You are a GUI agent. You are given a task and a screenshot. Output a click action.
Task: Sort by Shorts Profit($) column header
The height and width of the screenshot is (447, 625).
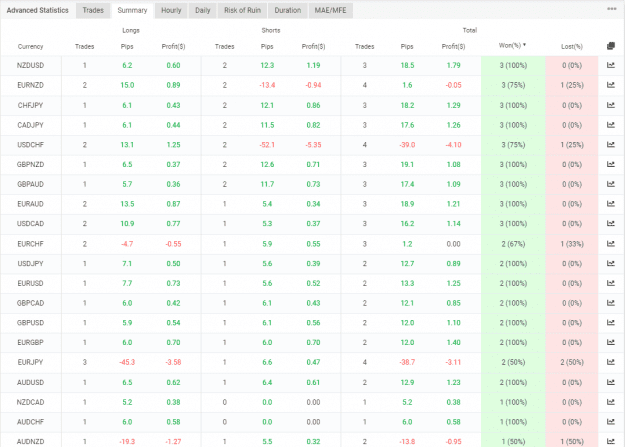point(313,47)
